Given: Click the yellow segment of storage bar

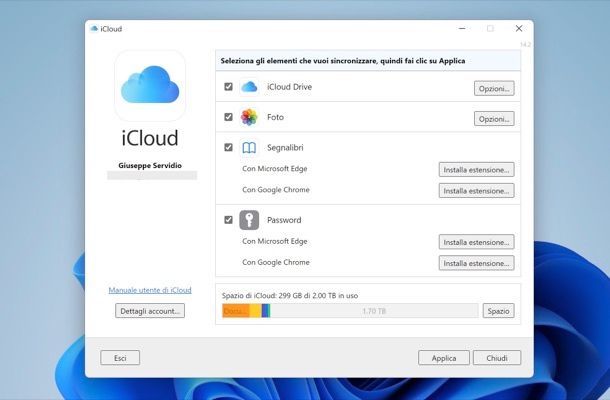Looking at the screenshot, I should (x=255, y=311).
